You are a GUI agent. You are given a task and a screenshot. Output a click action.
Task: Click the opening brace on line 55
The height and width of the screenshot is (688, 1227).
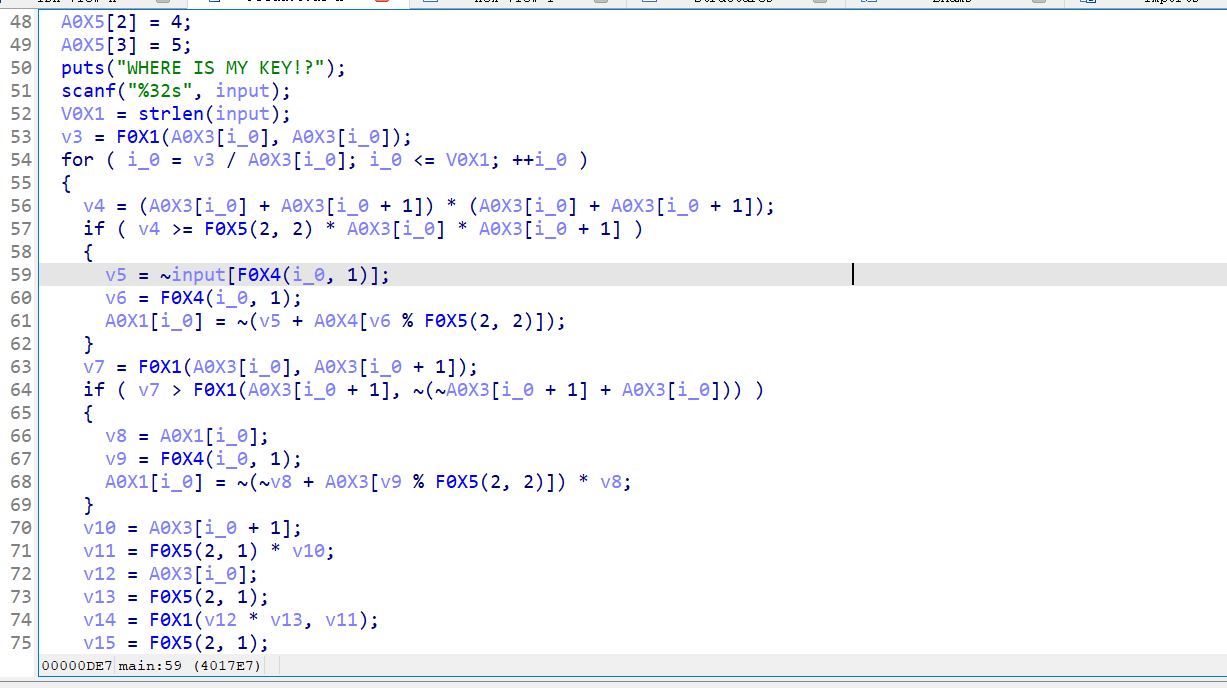[66, 183]
